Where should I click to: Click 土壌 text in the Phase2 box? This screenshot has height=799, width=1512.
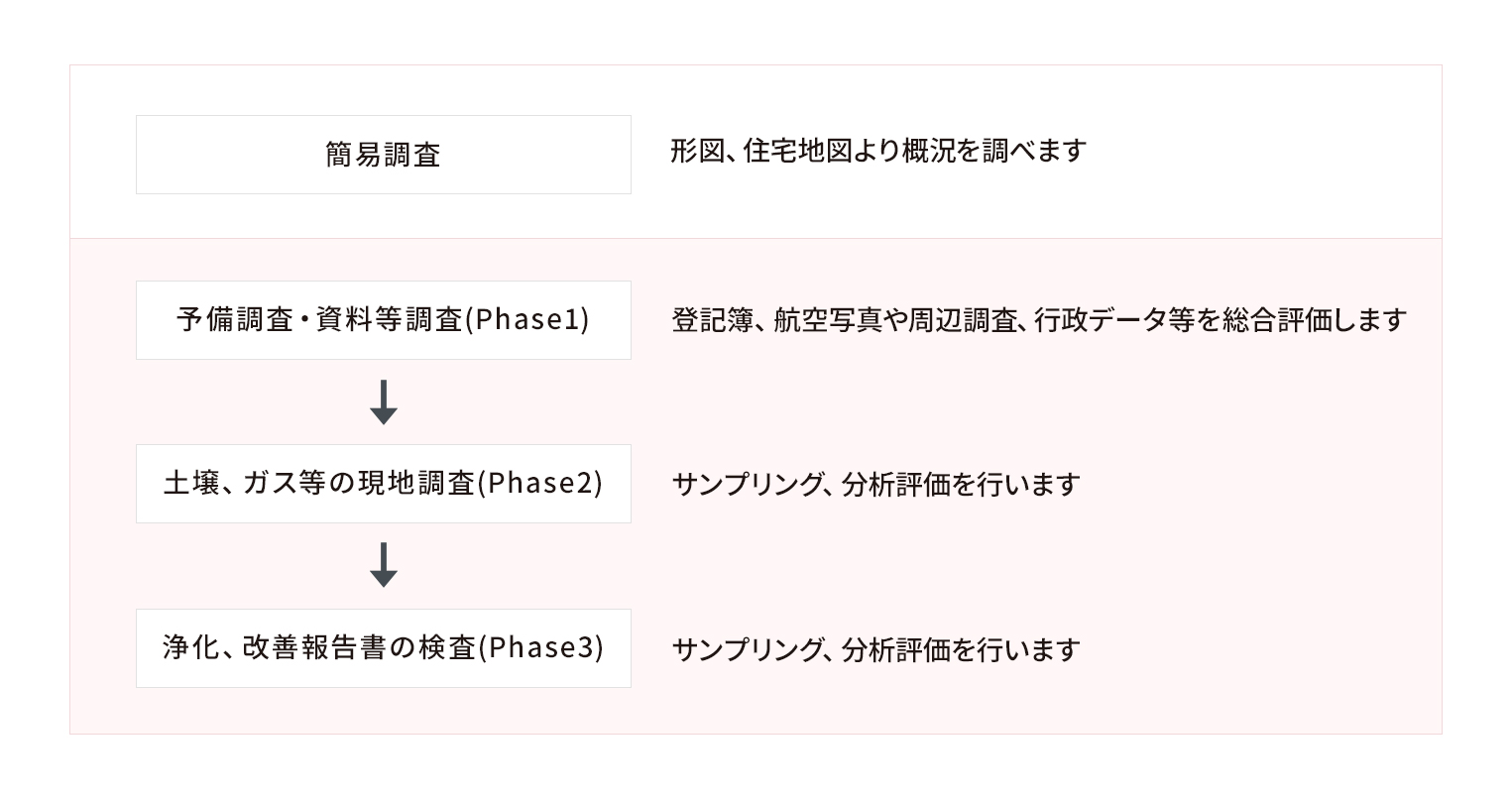click(187, 484)
